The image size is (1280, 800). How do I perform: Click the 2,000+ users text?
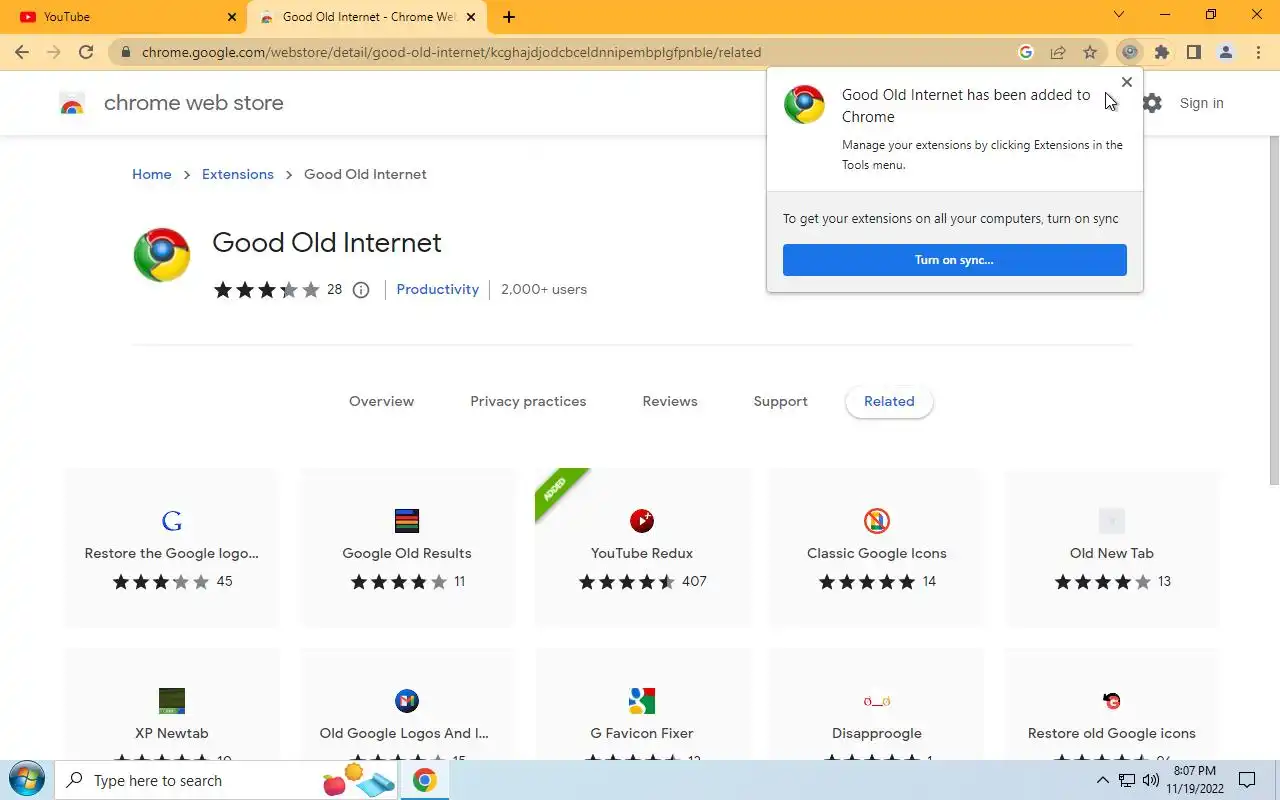(x=544, y=290)
